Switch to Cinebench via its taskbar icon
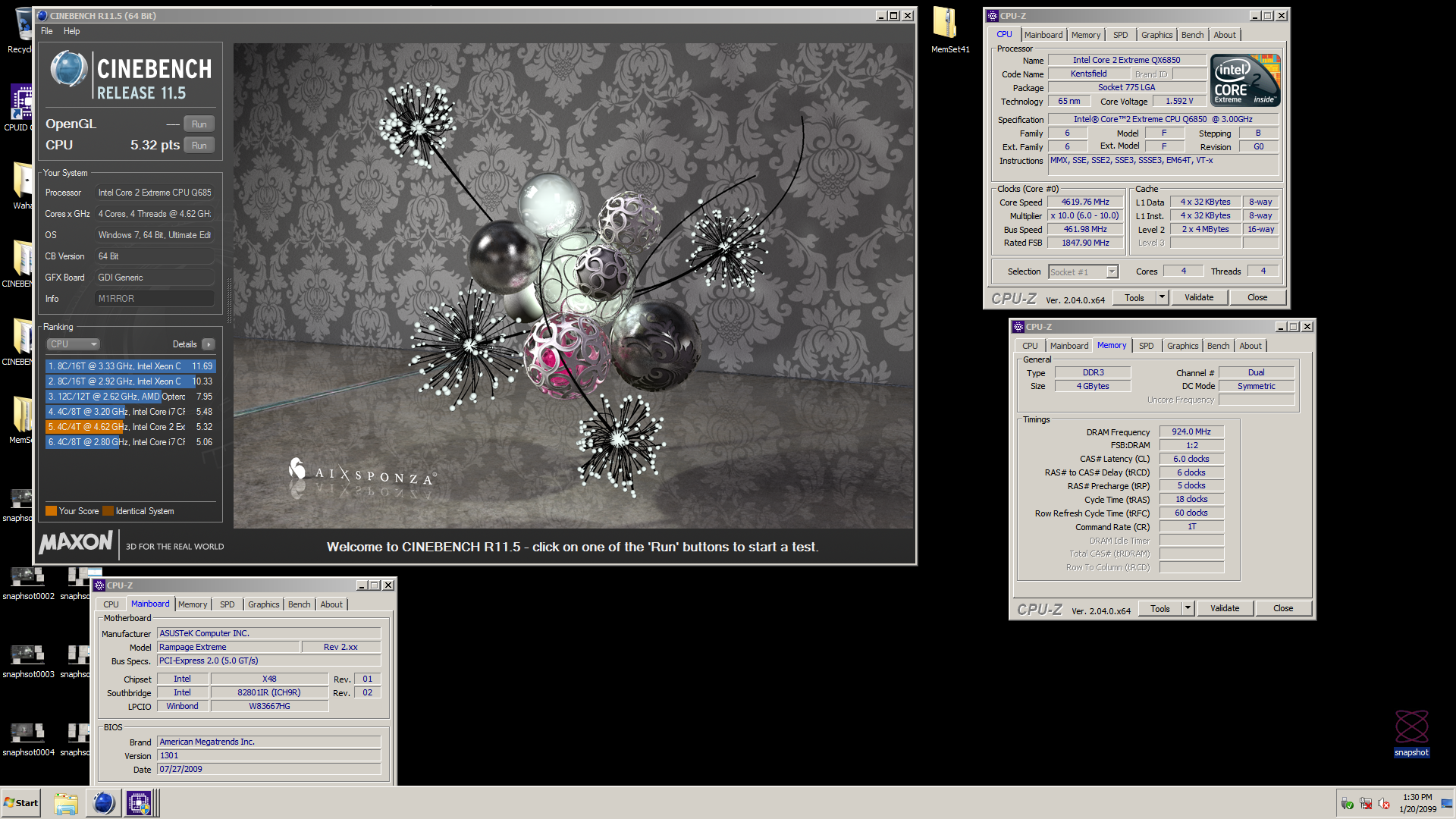This screenshot has height=819, width=1456. (x=103, y=803)
